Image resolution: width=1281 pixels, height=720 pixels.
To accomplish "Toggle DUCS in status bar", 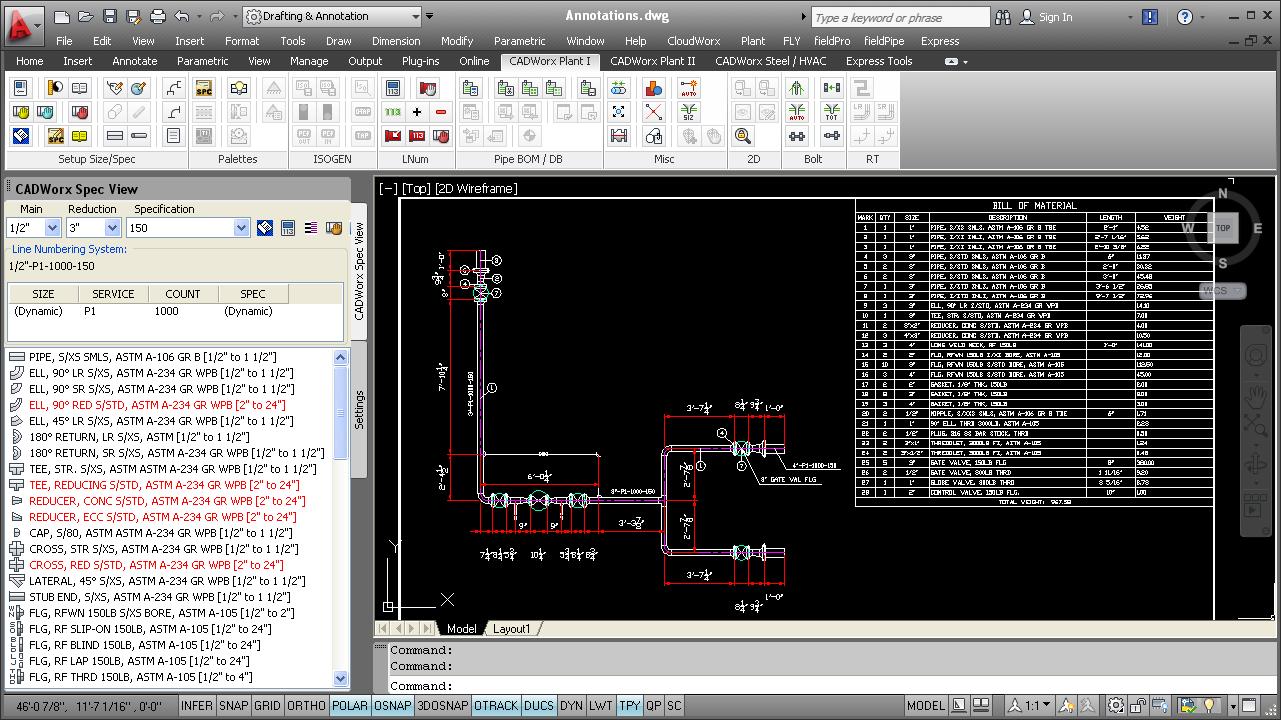I will pyautogui.click(x=539, y=705).
